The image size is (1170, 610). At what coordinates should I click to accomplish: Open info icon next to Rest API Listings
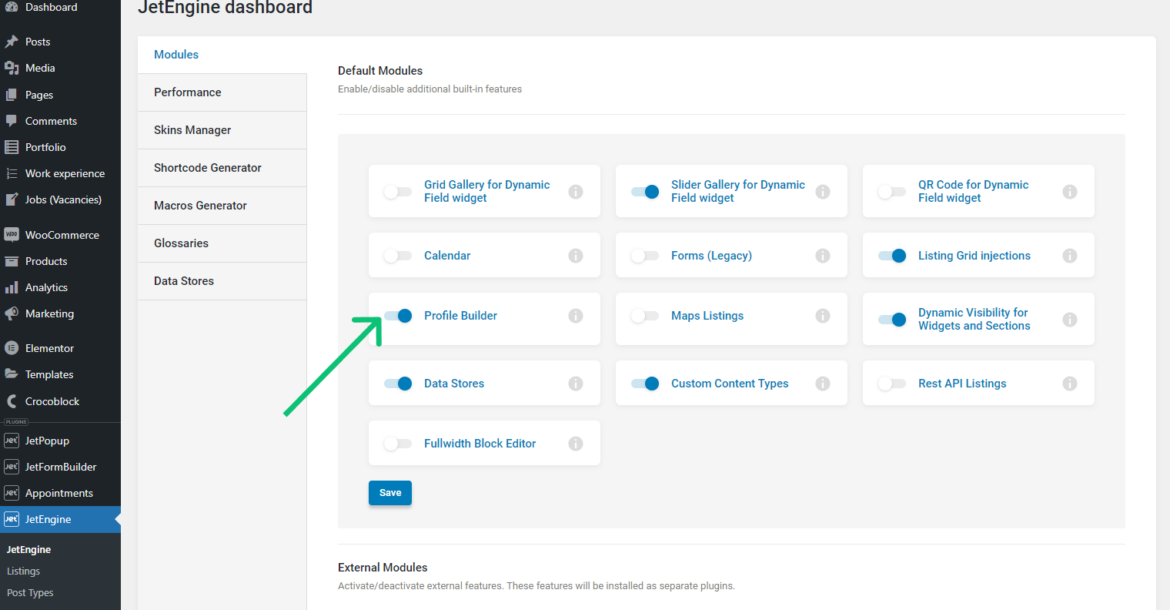pyautogui.click(x=1069, y=384)
